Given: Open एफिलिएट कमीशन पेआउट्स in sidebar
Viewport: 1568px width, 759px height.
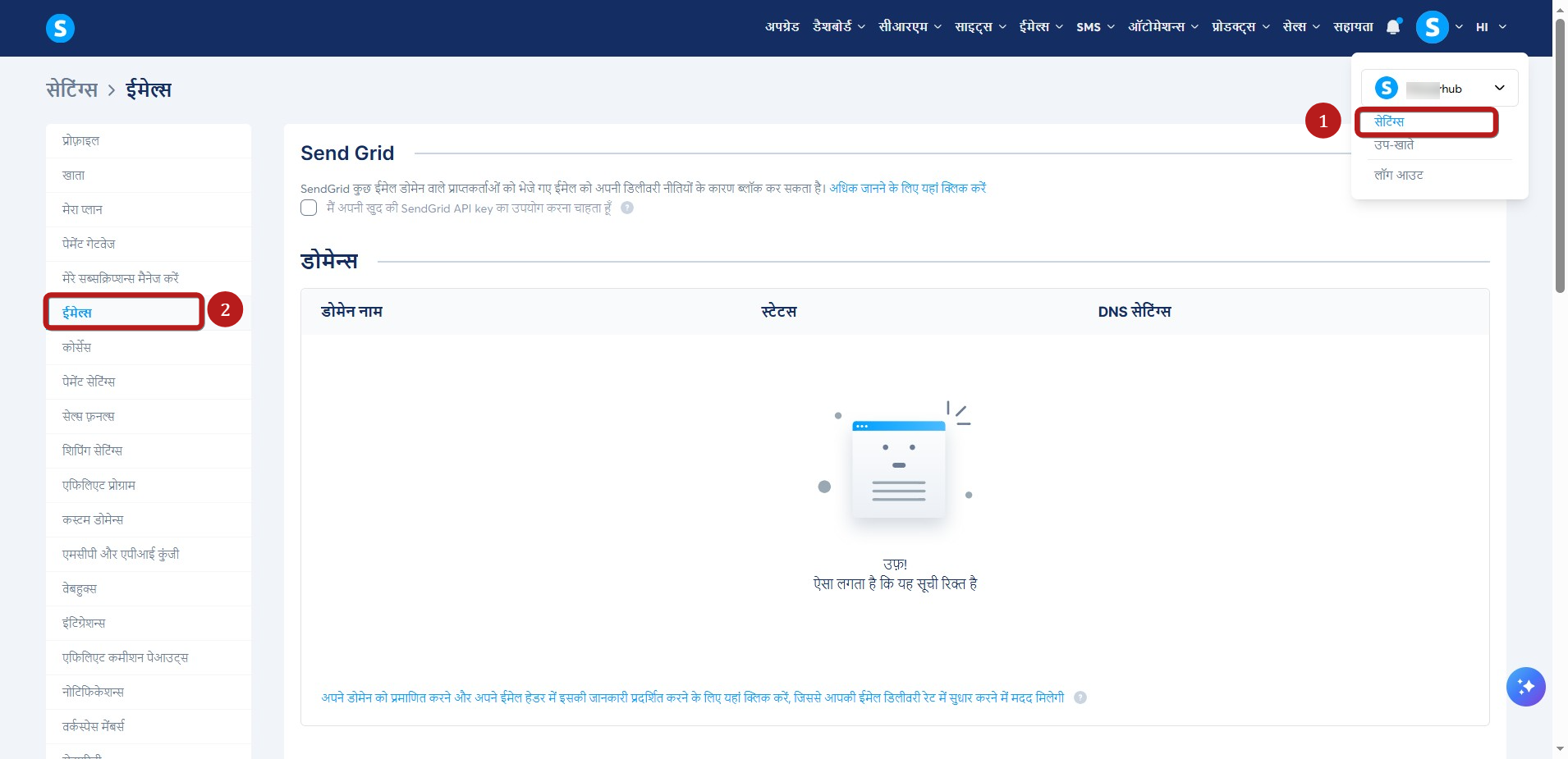Looking at the screenshot, I should tap(149, 658).
